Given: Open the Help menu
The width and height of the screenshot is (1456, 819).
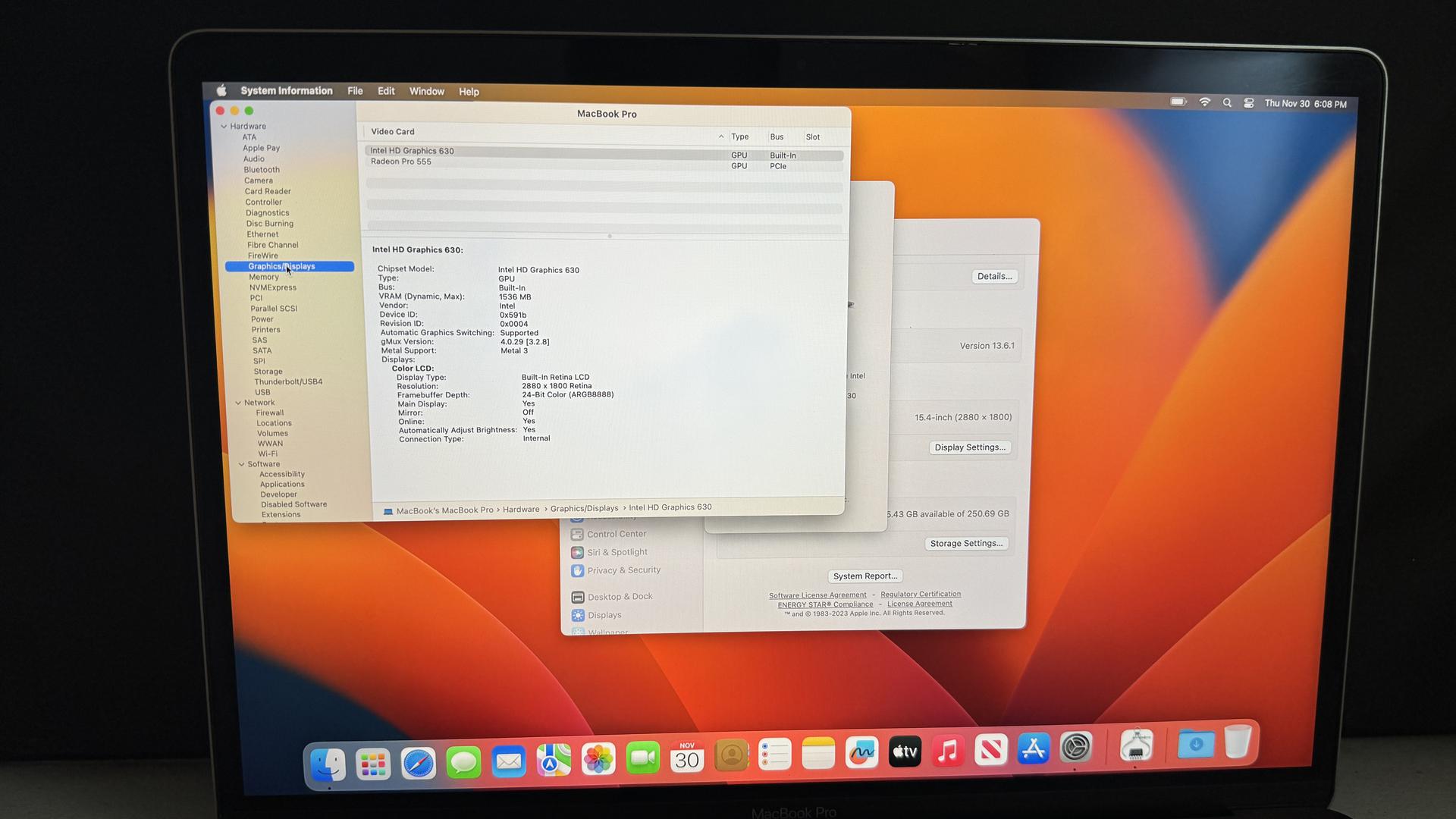Looking at the screenshot, I should (469, 91).
